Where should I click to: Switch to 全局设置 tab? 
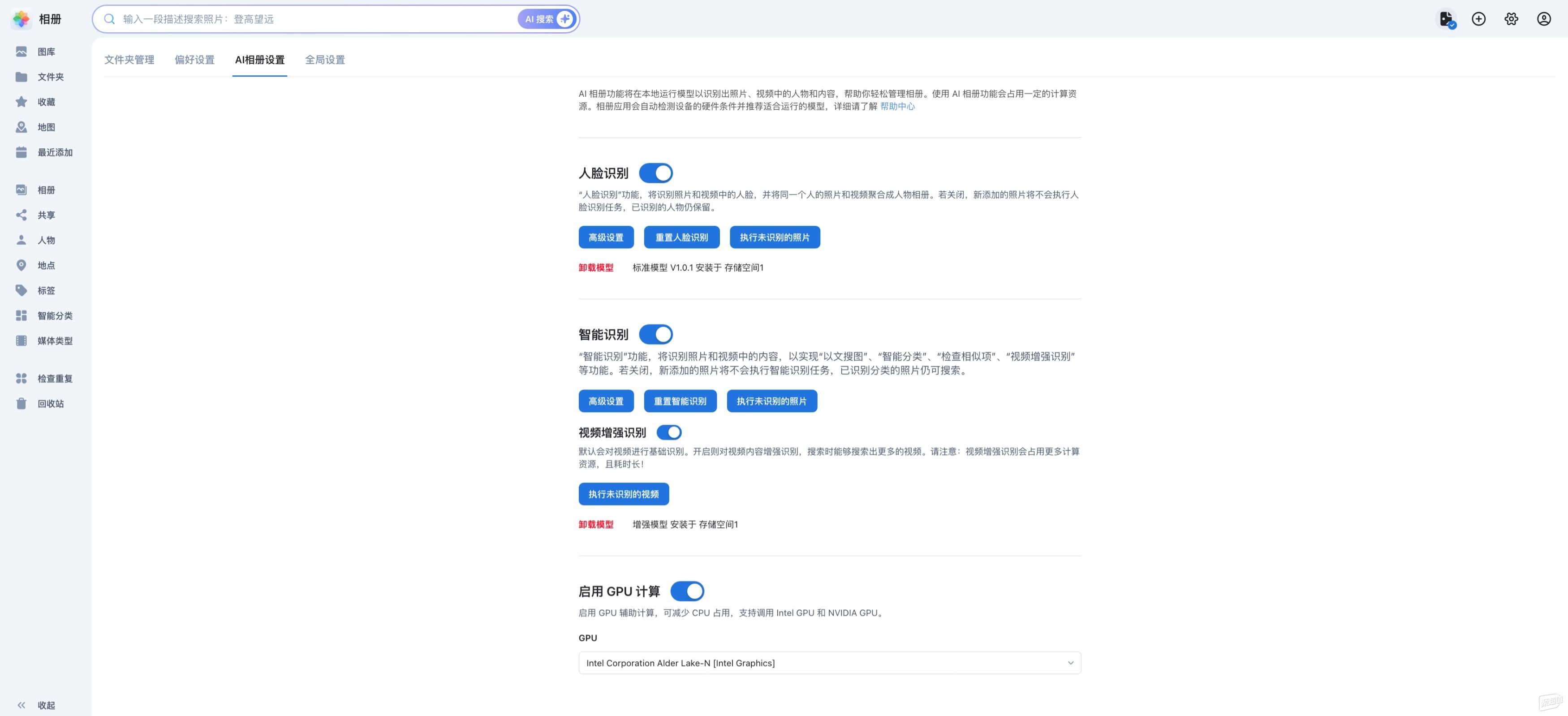tap(324, 60)
